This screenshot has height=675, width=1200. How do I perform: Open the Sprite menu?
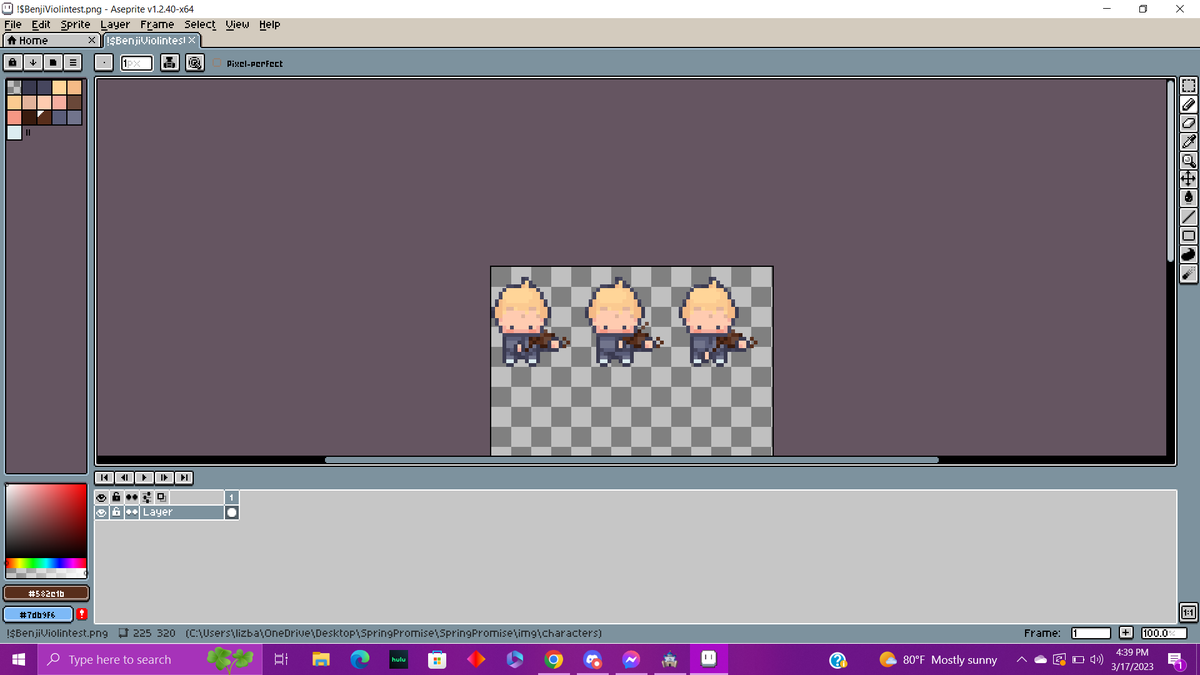tap(75, 24)
